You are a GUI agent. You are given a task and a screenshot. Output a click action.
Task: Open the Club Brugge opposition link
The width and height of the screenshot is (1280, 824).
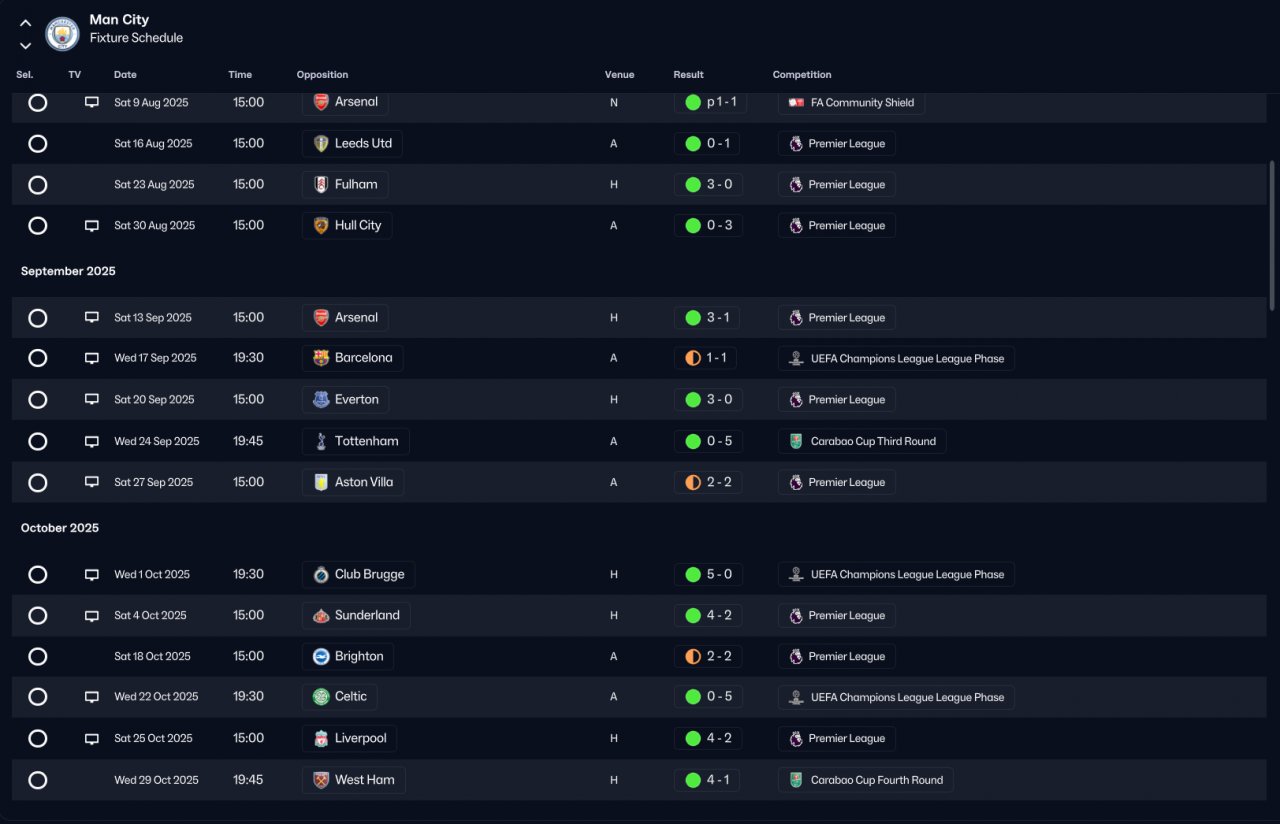click(x=358, y=575)
